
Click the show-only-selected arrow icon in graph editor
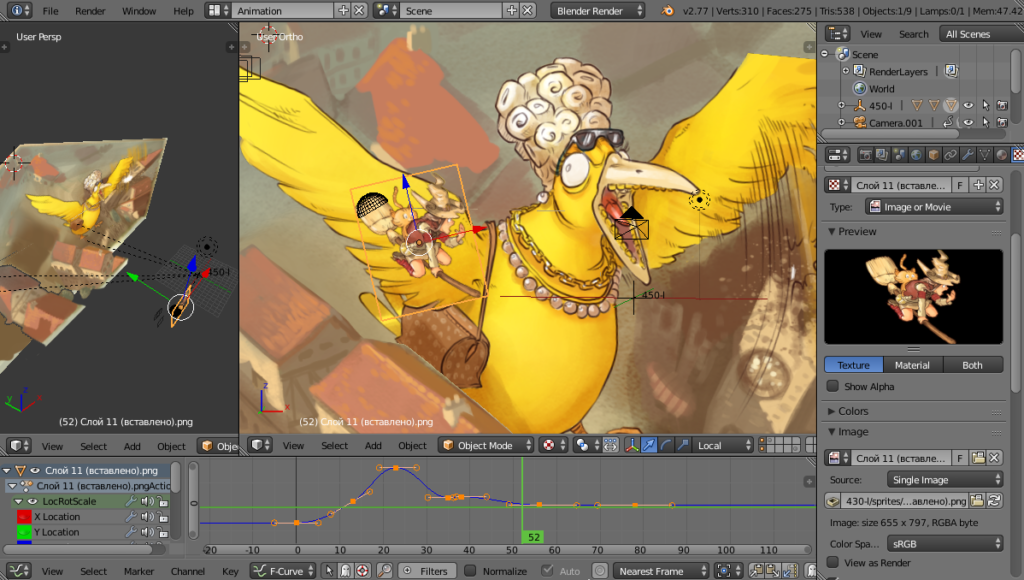pos(329,571)
